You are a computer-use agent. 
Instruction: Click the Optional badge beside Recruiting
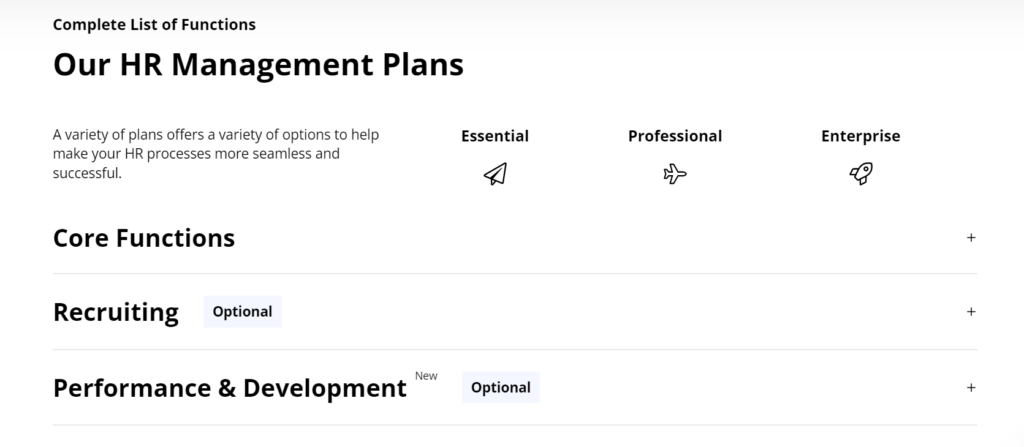[x=242, y=312]
